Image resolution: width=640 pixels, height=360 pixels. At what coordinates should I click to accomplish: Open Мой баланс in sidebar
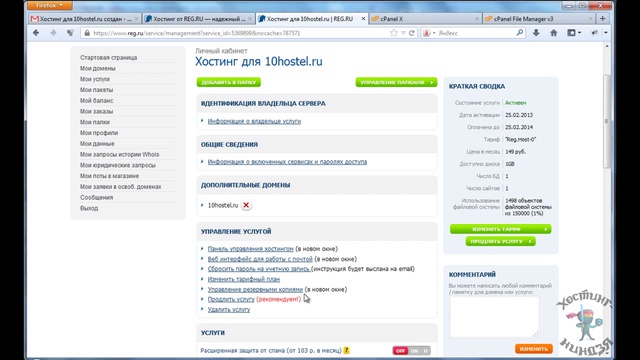96,100
